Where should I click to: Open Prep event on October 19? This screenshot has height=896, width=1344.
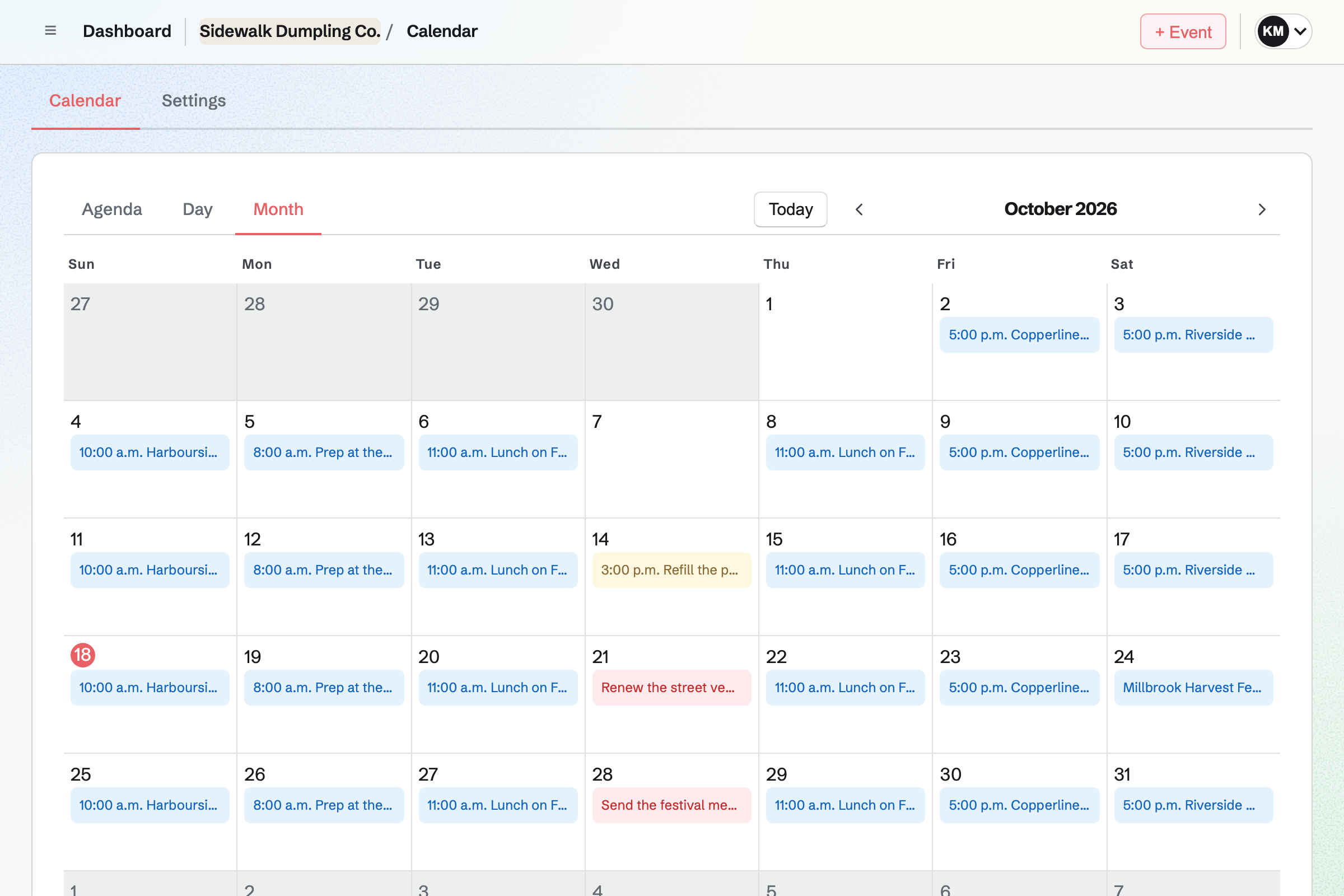point(324,688)
